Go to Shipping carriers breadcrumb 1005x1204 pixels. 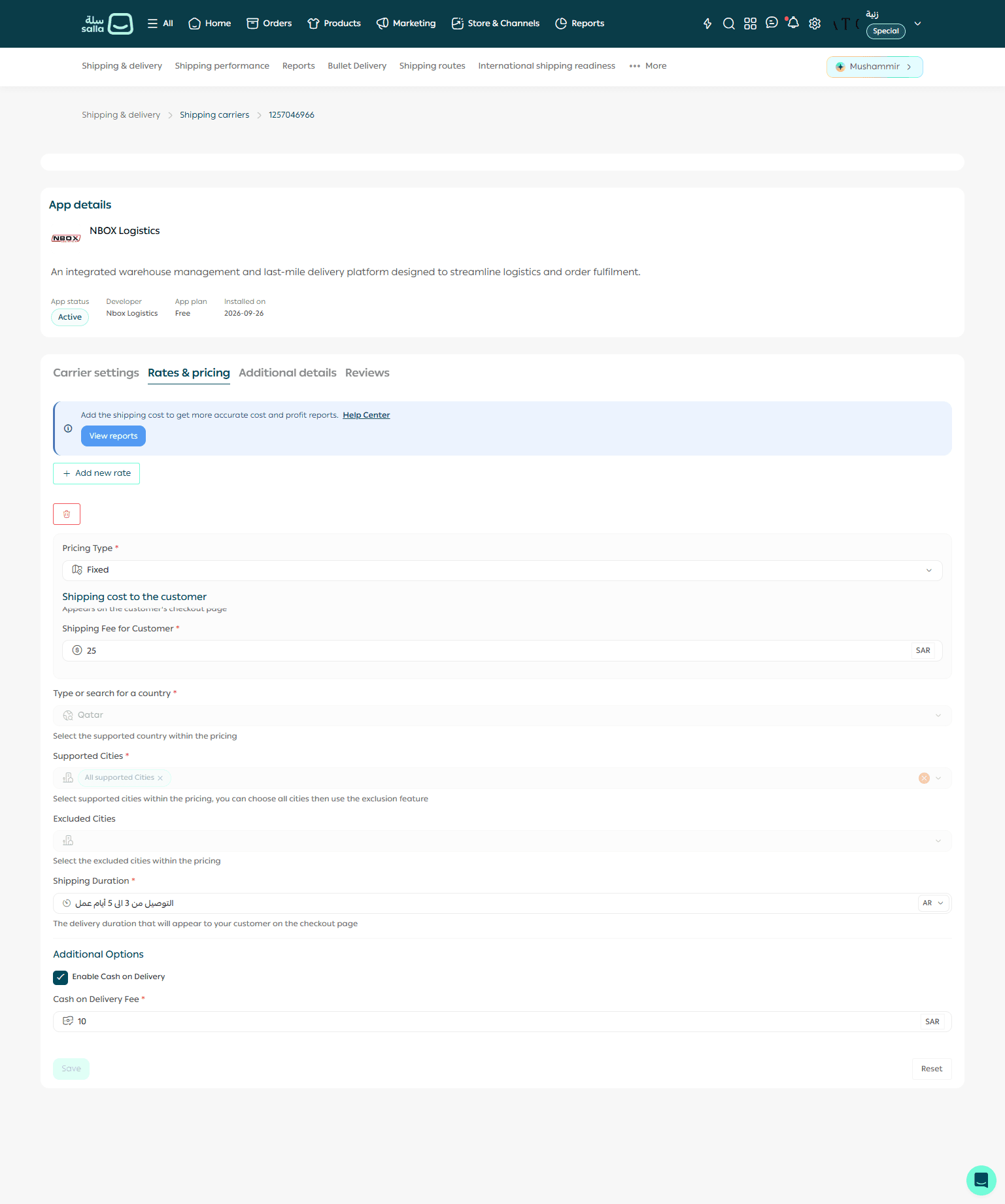click(x=214, y=115)
